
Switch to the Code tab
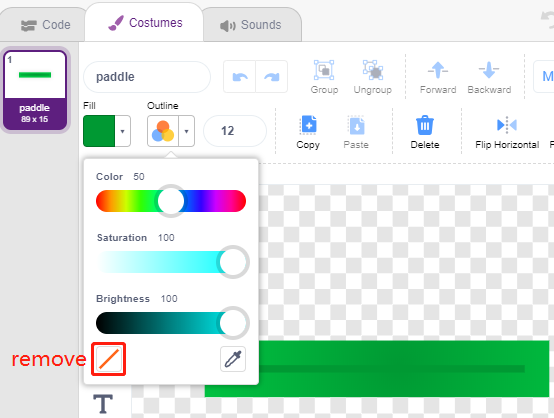(x=46, y=25)
